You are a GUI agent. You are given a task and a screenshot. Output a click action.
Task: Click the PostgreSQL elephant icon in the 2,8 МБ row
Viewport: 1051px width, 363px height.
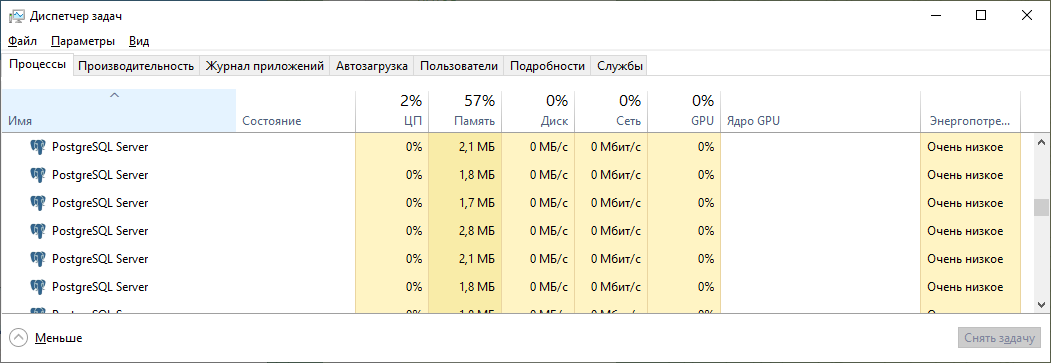click(38, 231)
